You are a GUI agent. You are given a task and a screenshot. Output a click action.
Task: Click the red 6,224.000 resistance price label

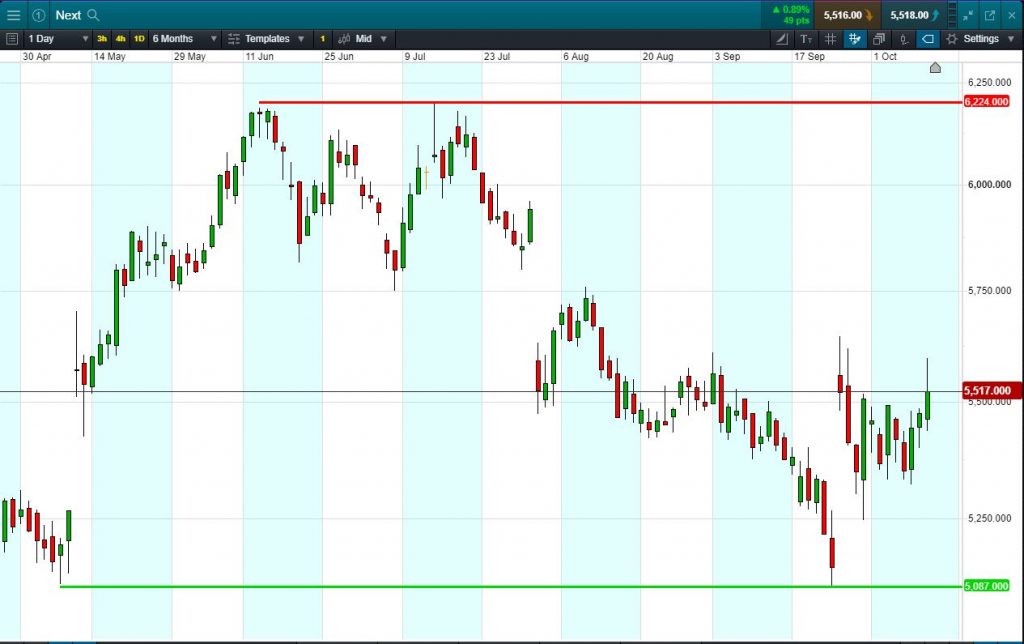(986, 101)
